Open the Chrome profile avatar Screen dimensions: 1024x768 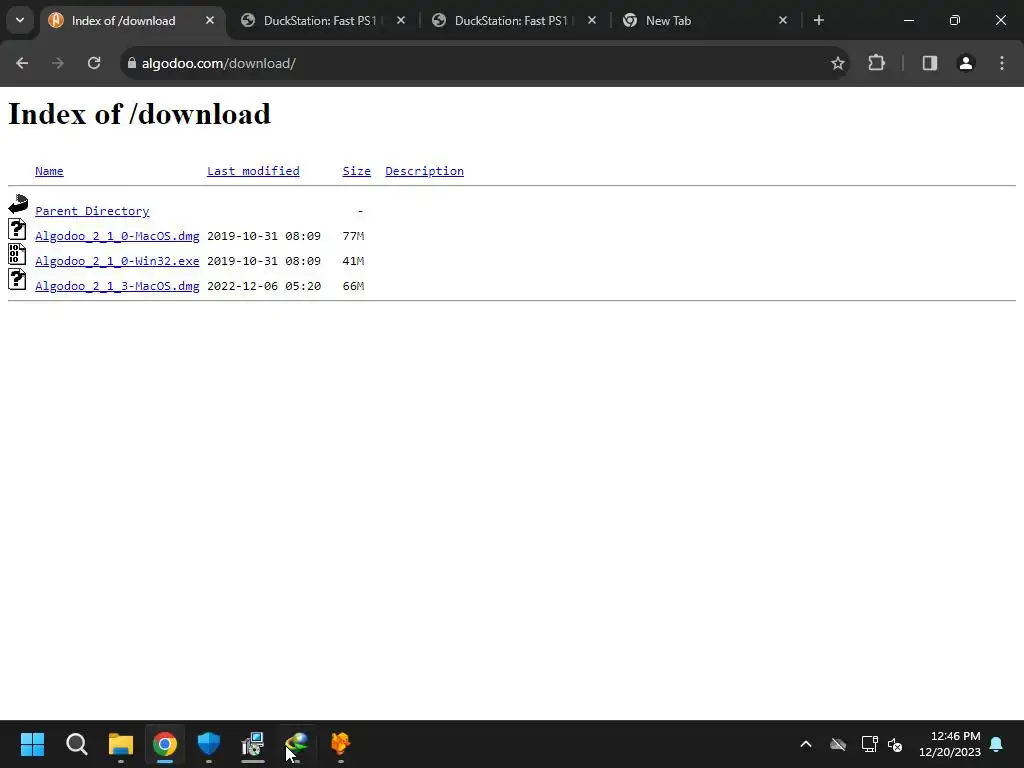click(966, 63)
